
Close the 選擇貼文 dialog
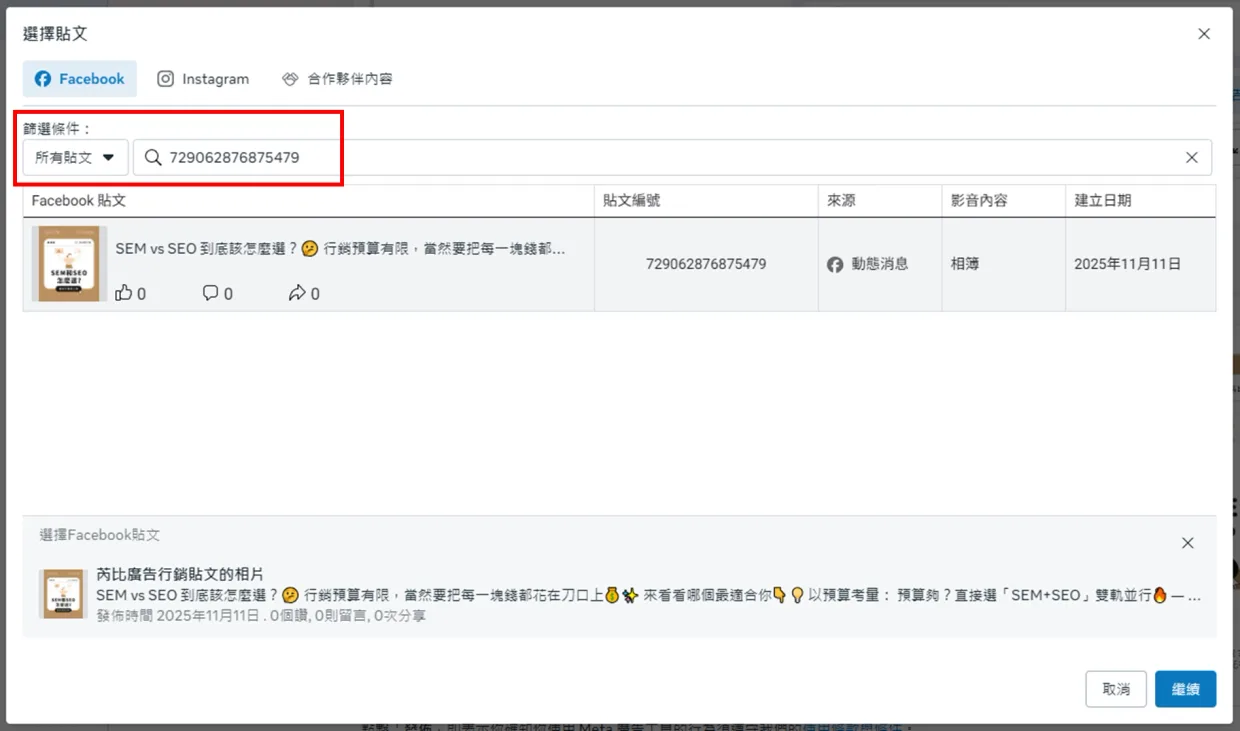tap(1204, 34)
